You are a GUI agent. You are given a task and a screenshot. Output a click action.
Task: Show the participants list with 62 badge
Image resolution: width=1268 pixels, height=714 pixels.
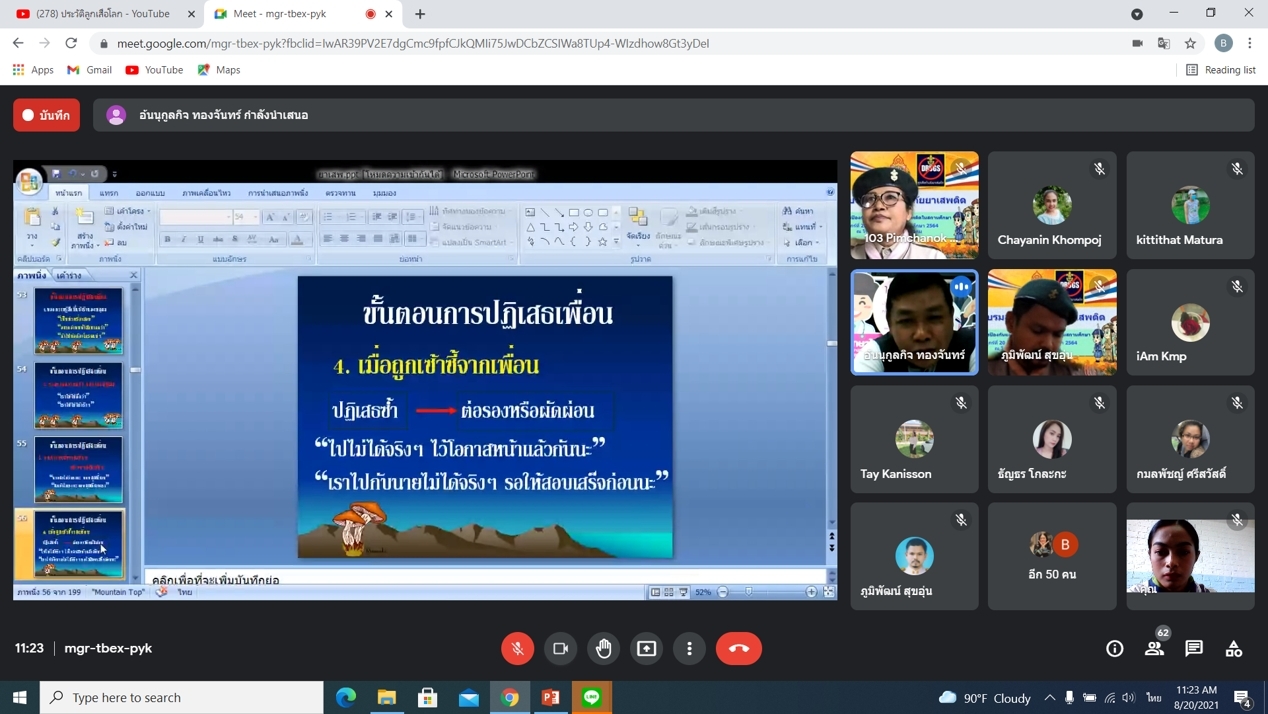coord(1154,649)
